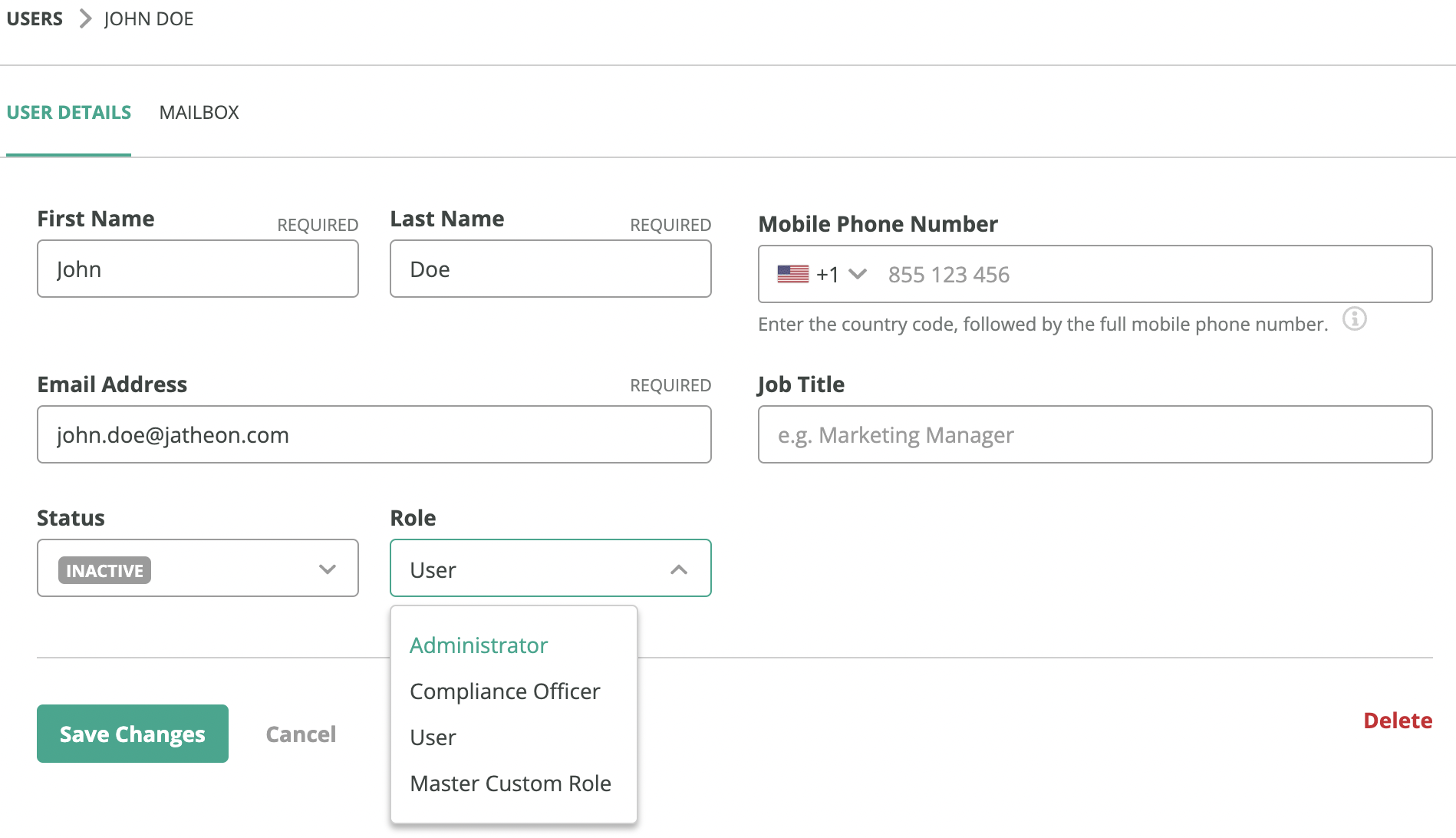Switch to the MAILBOX tab

199,112
